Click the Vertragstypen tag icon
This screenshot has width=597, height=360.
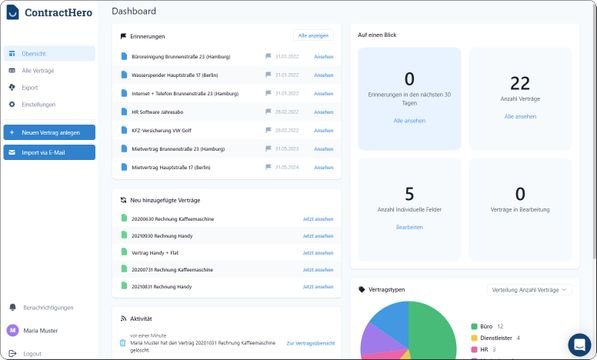(362, 290)
